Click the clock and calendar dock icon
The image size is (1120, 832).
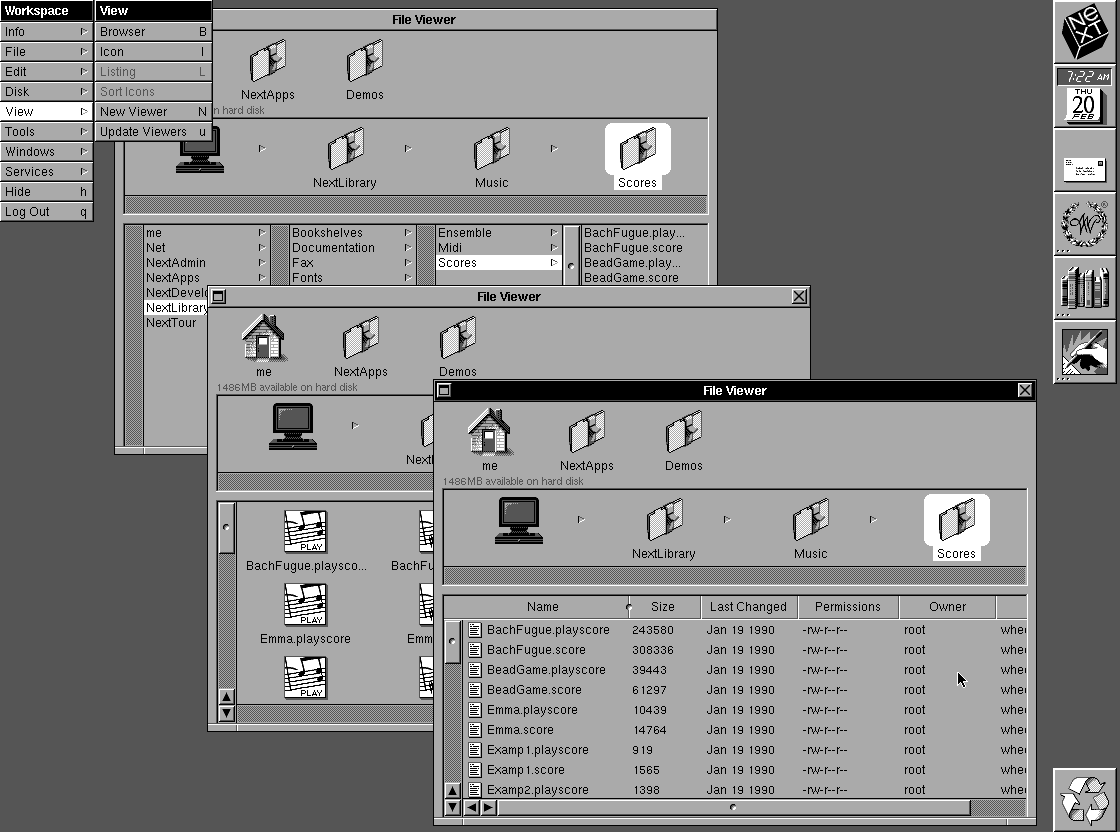pyautogui.click(x=1084, y=96)
